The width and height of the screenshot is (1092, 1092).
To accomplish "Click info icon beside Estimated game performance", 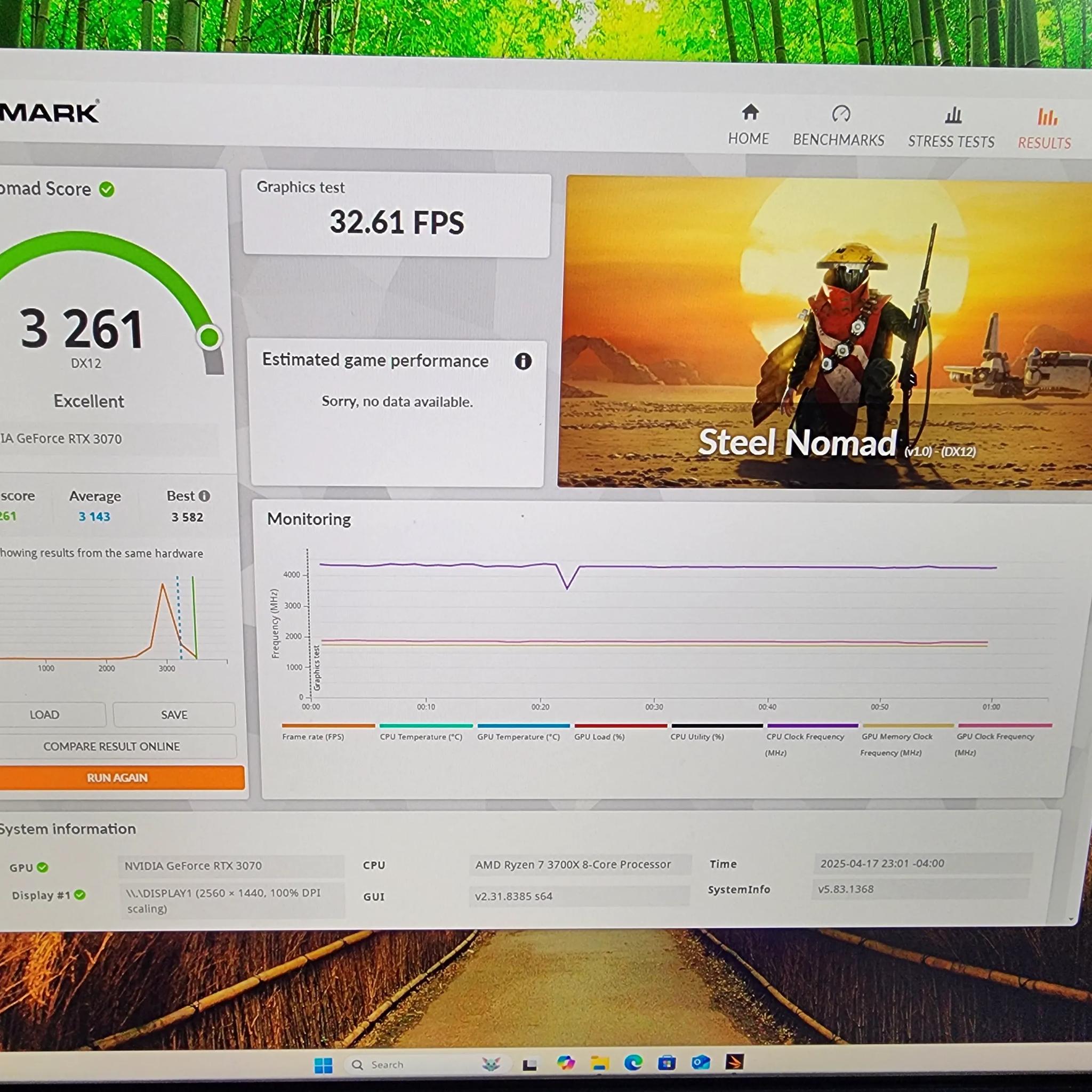I will (523, 361).
